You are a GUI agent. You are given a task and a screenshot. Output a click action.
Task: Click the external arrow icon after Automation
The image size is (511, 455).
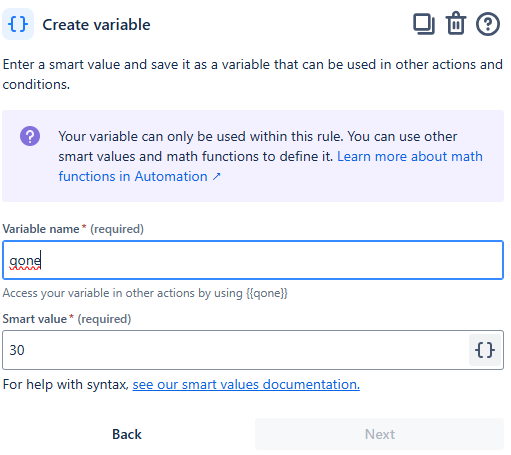click(x=217, y=176)
